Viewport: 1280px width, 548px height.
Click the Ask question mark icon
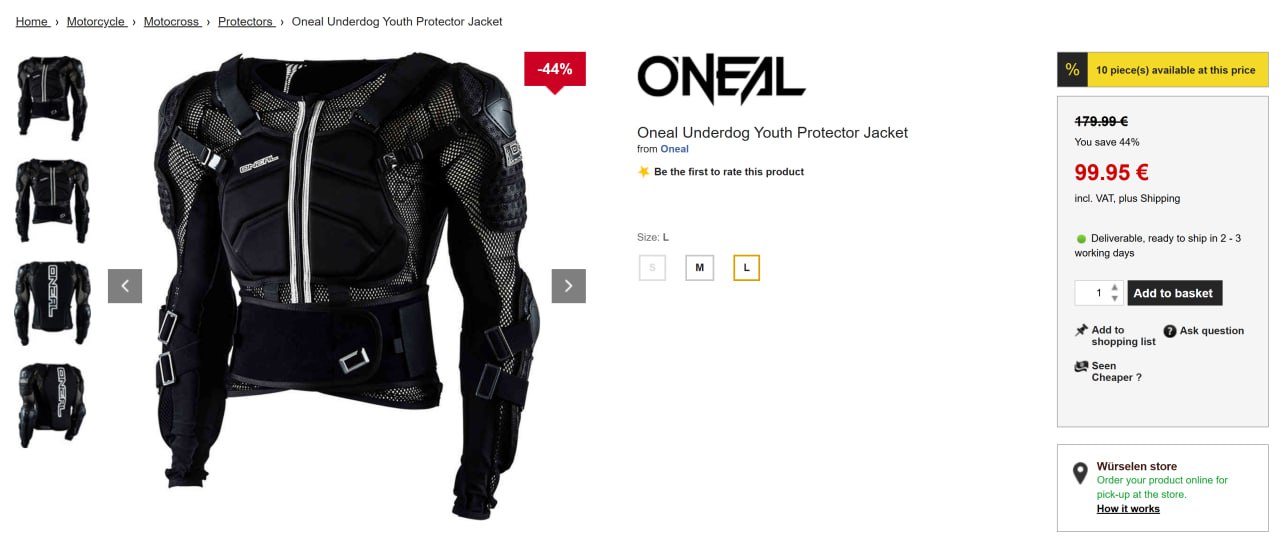[x=1170, y=331]
